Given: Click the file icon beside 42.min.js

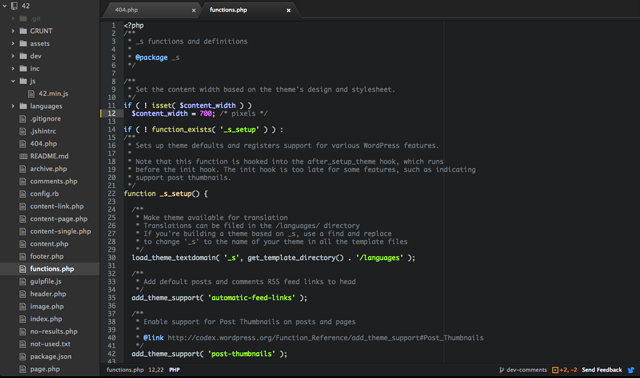Looking at the screenshot, I should 31,94.
